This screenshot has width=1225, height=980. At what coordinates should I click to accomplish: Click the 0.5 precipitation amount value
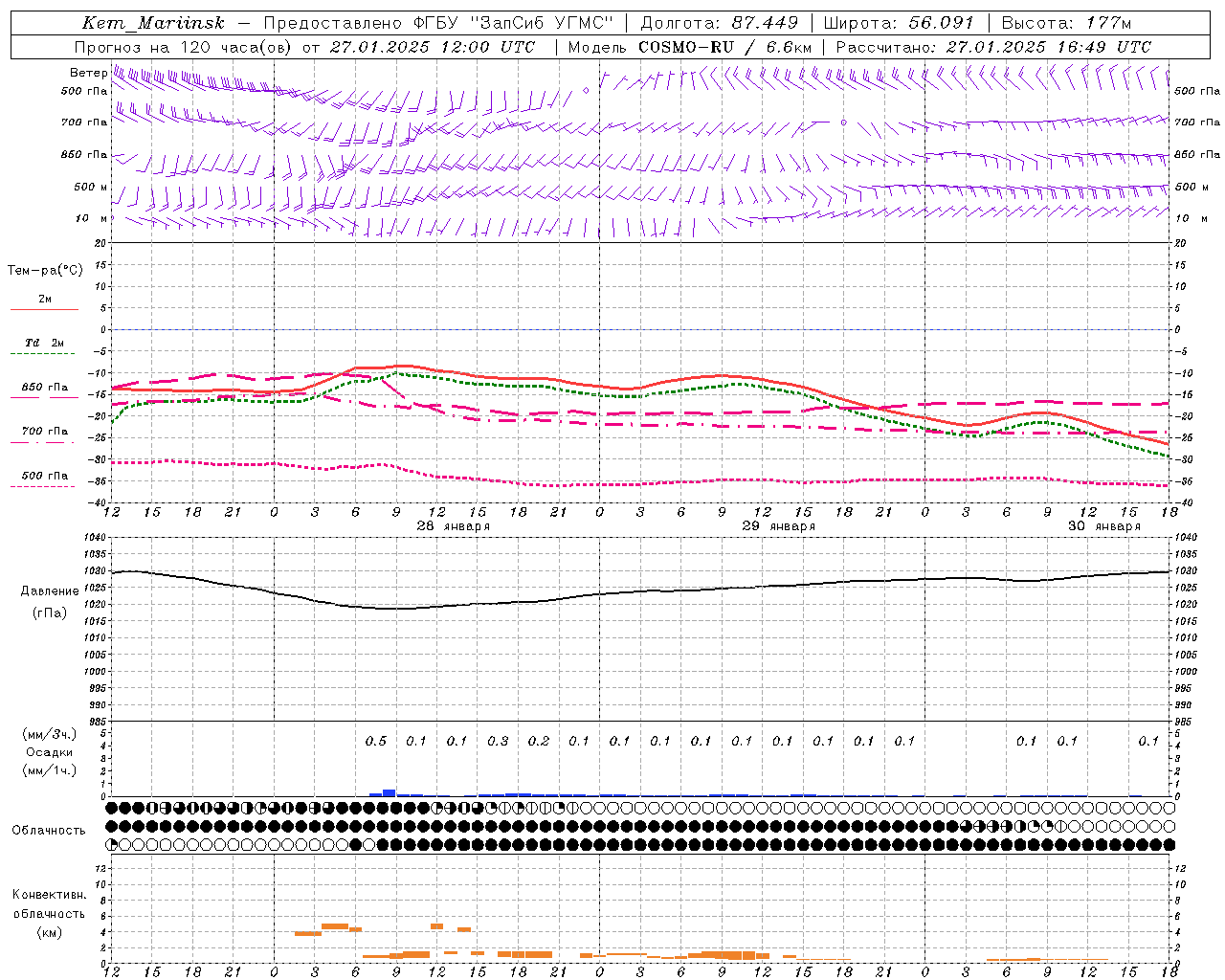click(376, 741)
